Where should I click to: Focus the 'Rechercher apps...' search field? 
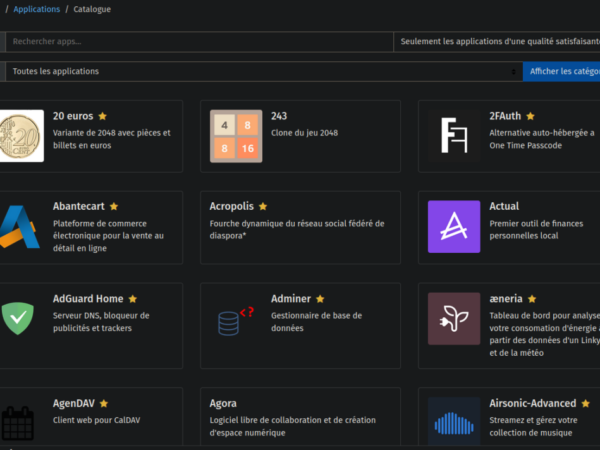[200, 42]
